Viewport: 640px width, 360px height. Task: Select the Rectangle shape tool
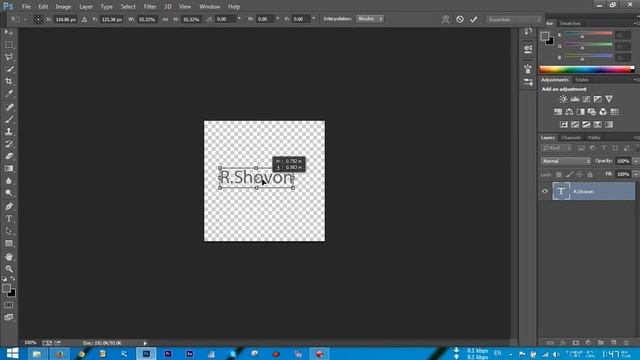pos(9,243)
